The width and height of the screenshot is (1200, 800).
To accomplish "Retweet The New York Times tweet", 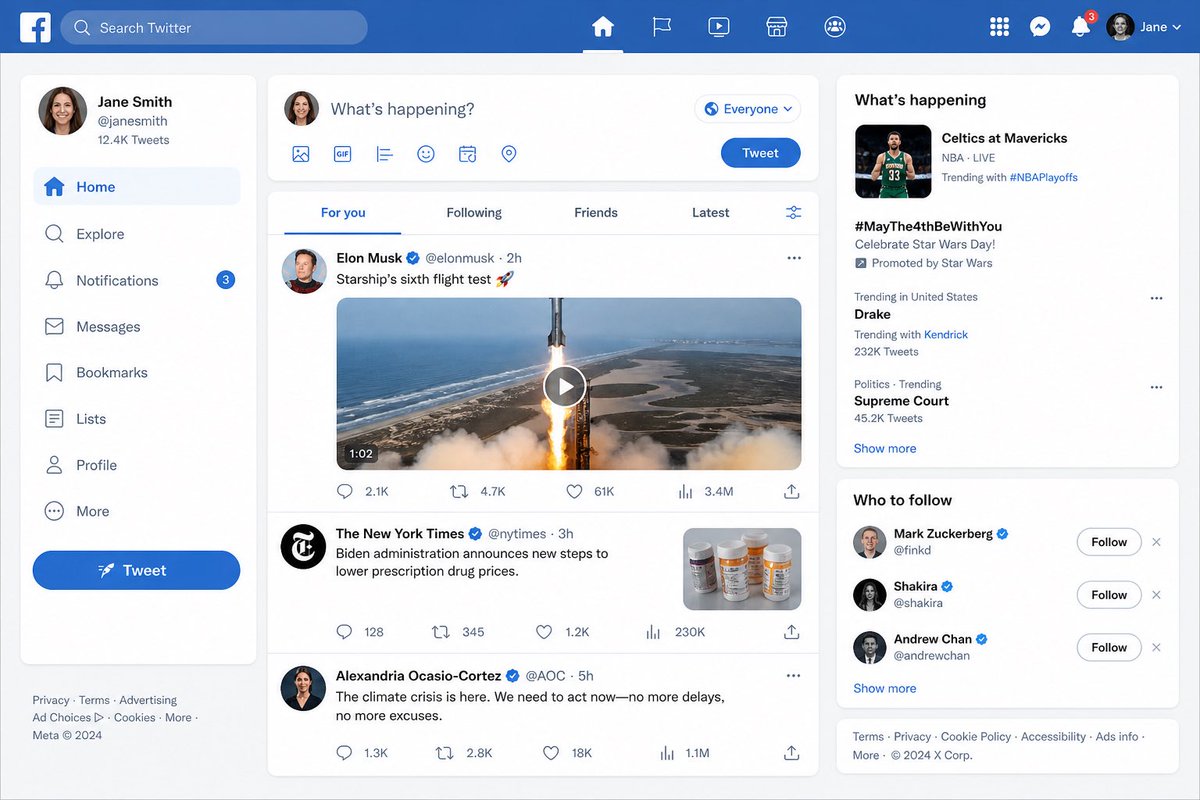I will [x=440, y=632].
